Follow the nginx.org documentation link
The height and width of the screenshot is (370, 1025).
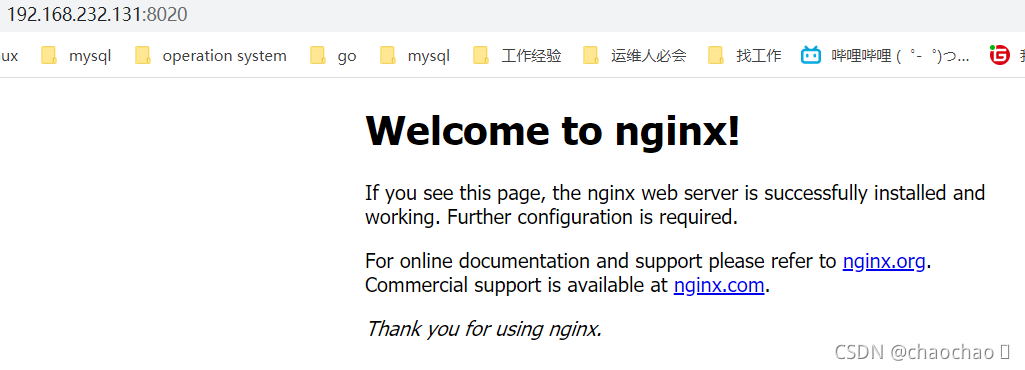tap(884, 261)
